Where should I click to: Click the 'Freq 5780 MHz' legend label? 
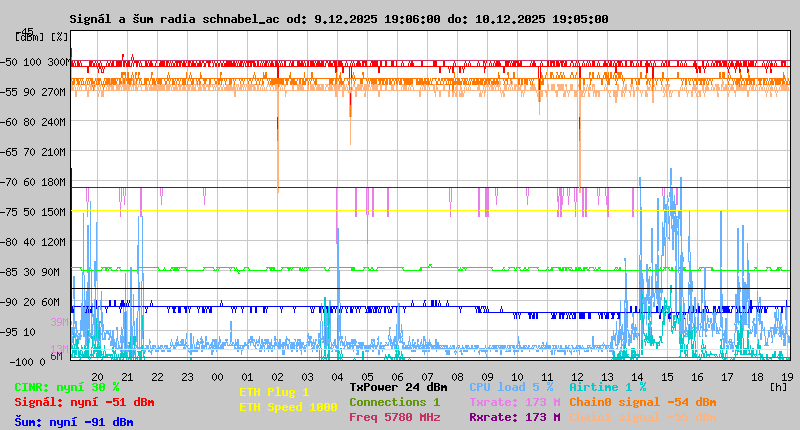pos(395,417)
